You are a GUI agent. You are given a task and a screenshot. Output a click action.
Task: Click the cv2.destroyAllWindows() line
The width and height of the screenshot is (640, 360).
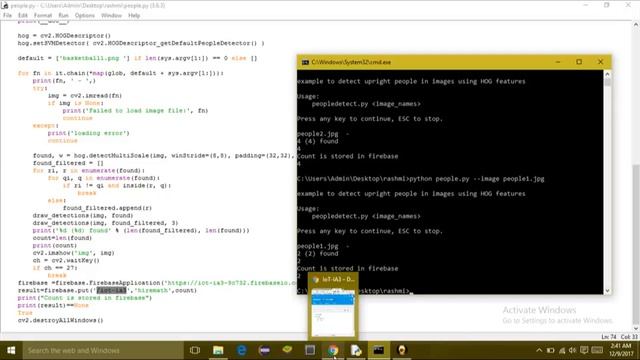[x=60, y=320]
